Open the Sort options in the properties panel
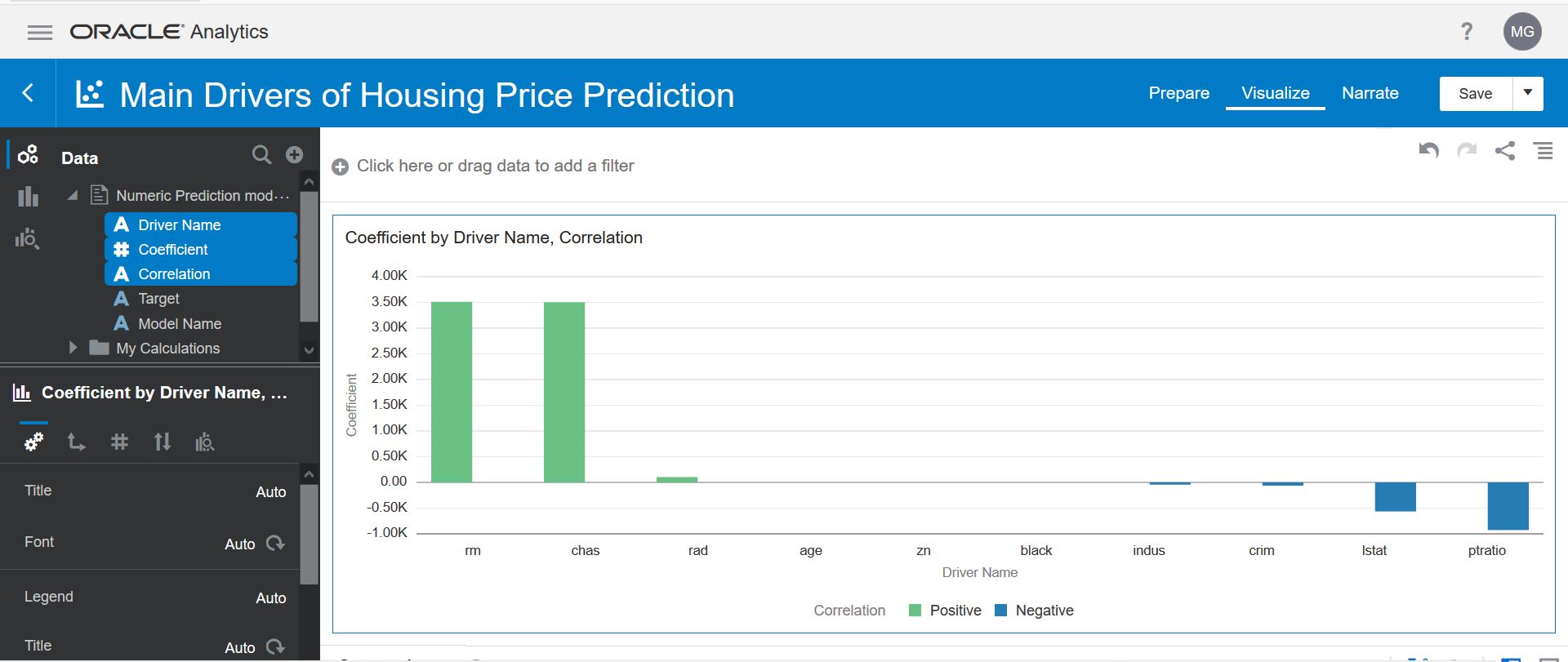The width and height of the screenshot is (1568, 662). point(163,442)
